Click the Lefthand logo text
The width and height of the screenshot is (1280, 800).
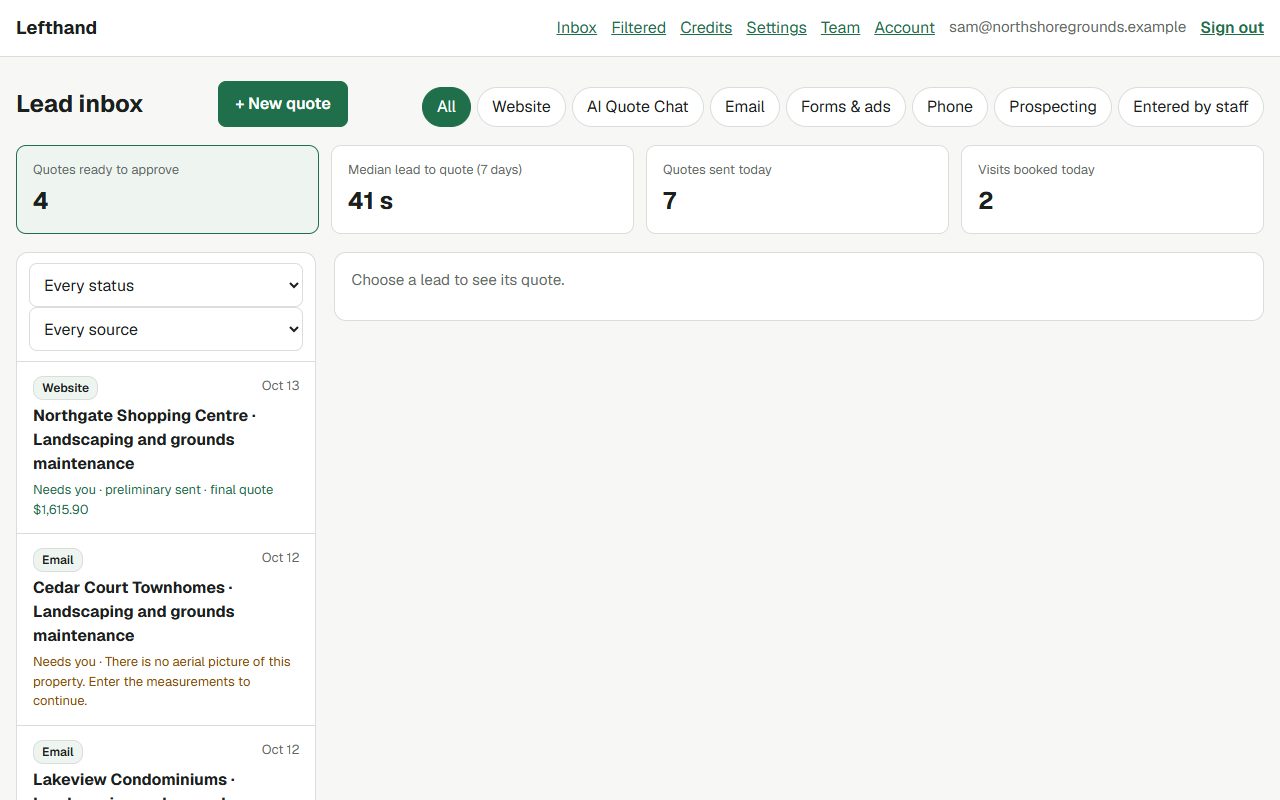pos(57,28)
